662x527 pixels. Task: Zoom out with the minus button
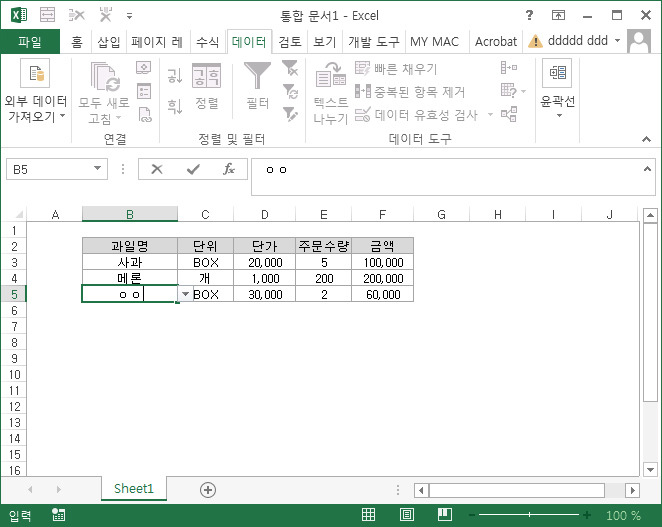(472, 515)
